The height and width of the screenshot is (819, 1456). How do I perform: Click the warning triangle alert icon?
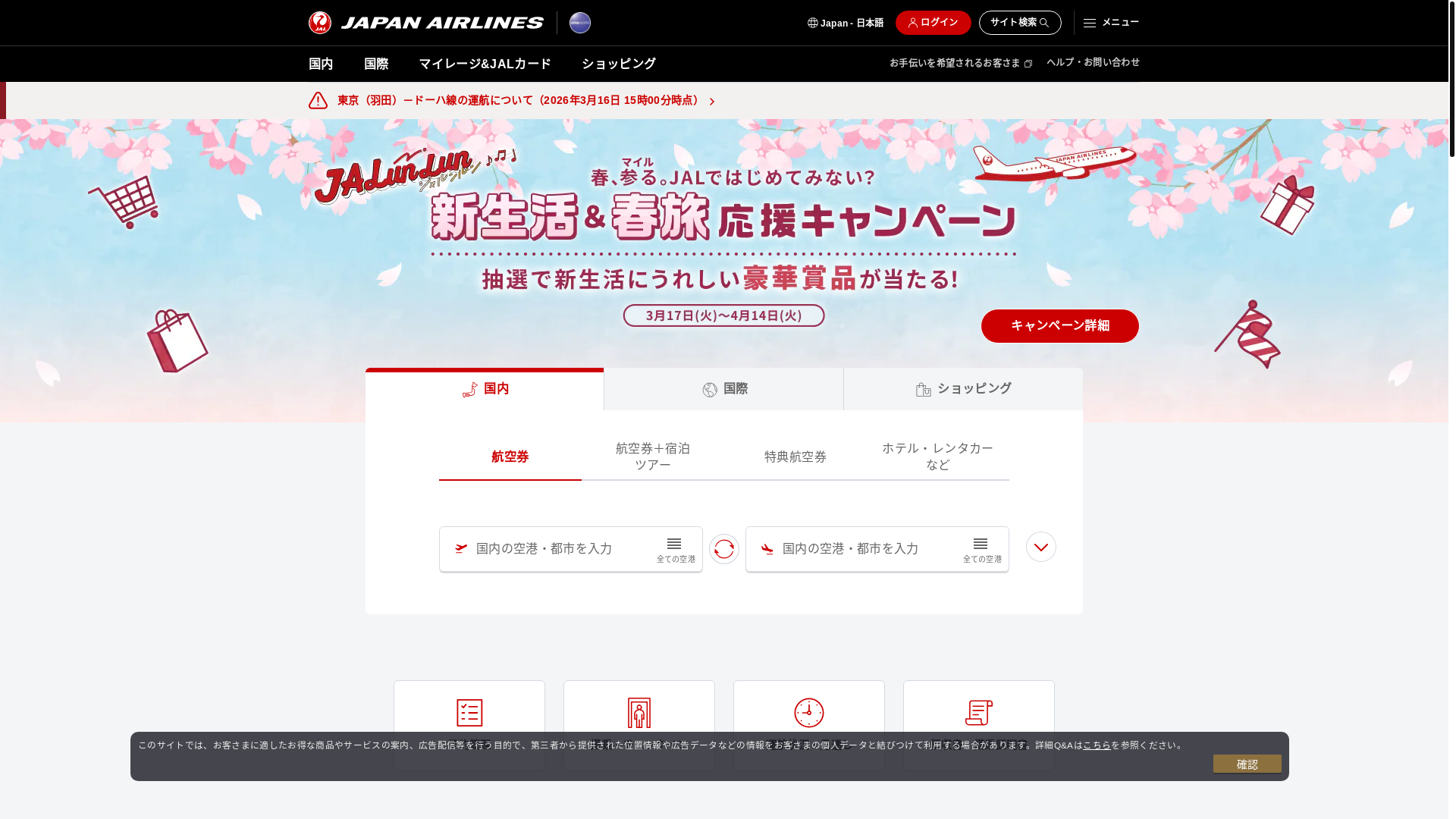tap(318, 100)
